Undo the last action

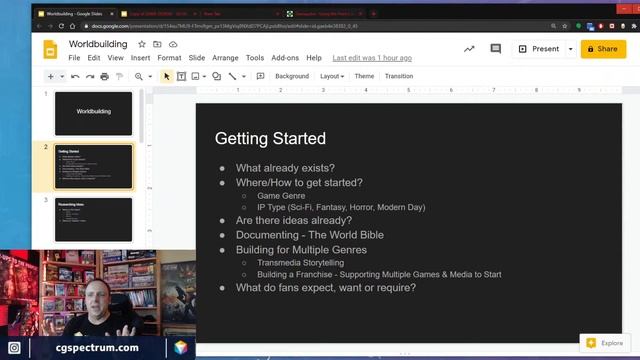pos(75,76)
